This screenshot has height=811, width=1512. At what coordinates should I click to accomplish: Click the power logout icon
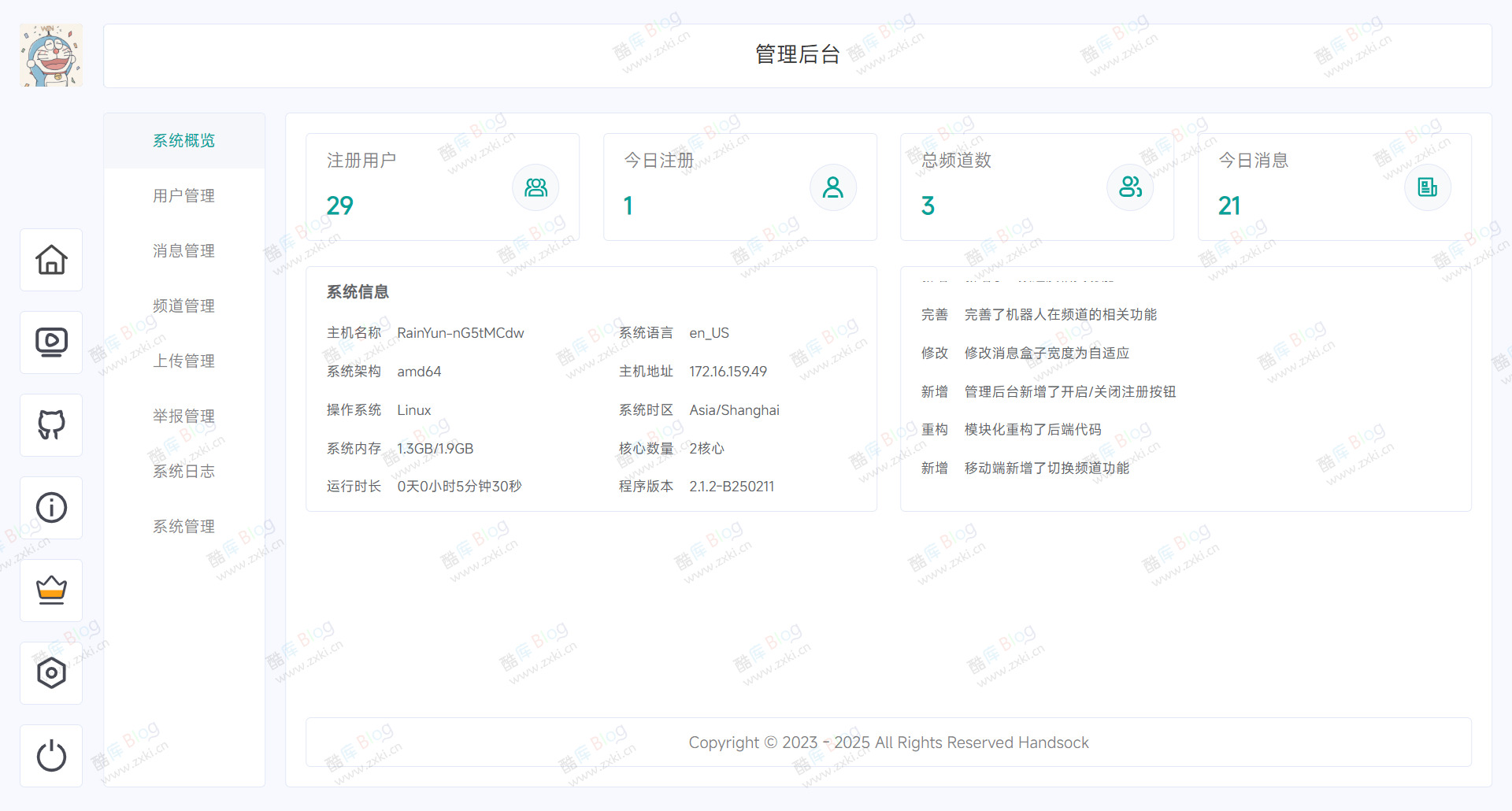click(50, 756)
